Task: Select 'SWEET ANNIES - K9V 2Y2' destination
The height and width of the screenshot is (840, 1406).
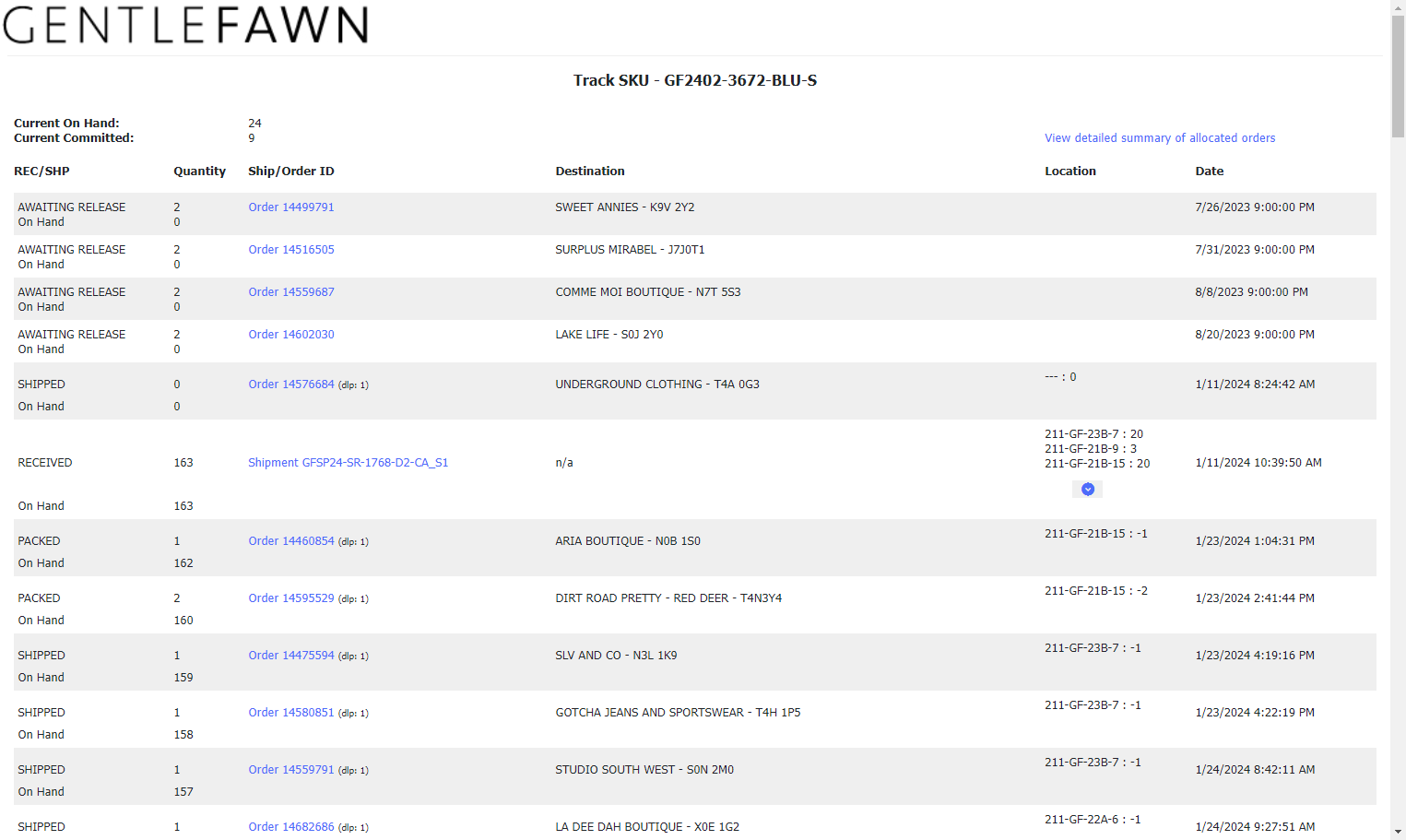Action: pyautogui.click(x=625, y=207)
